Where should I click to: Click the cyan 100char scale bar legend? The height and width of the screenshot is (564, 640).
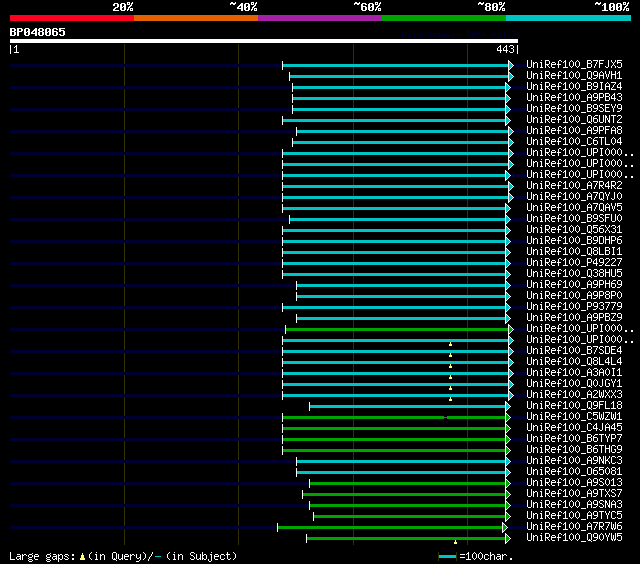447,555
